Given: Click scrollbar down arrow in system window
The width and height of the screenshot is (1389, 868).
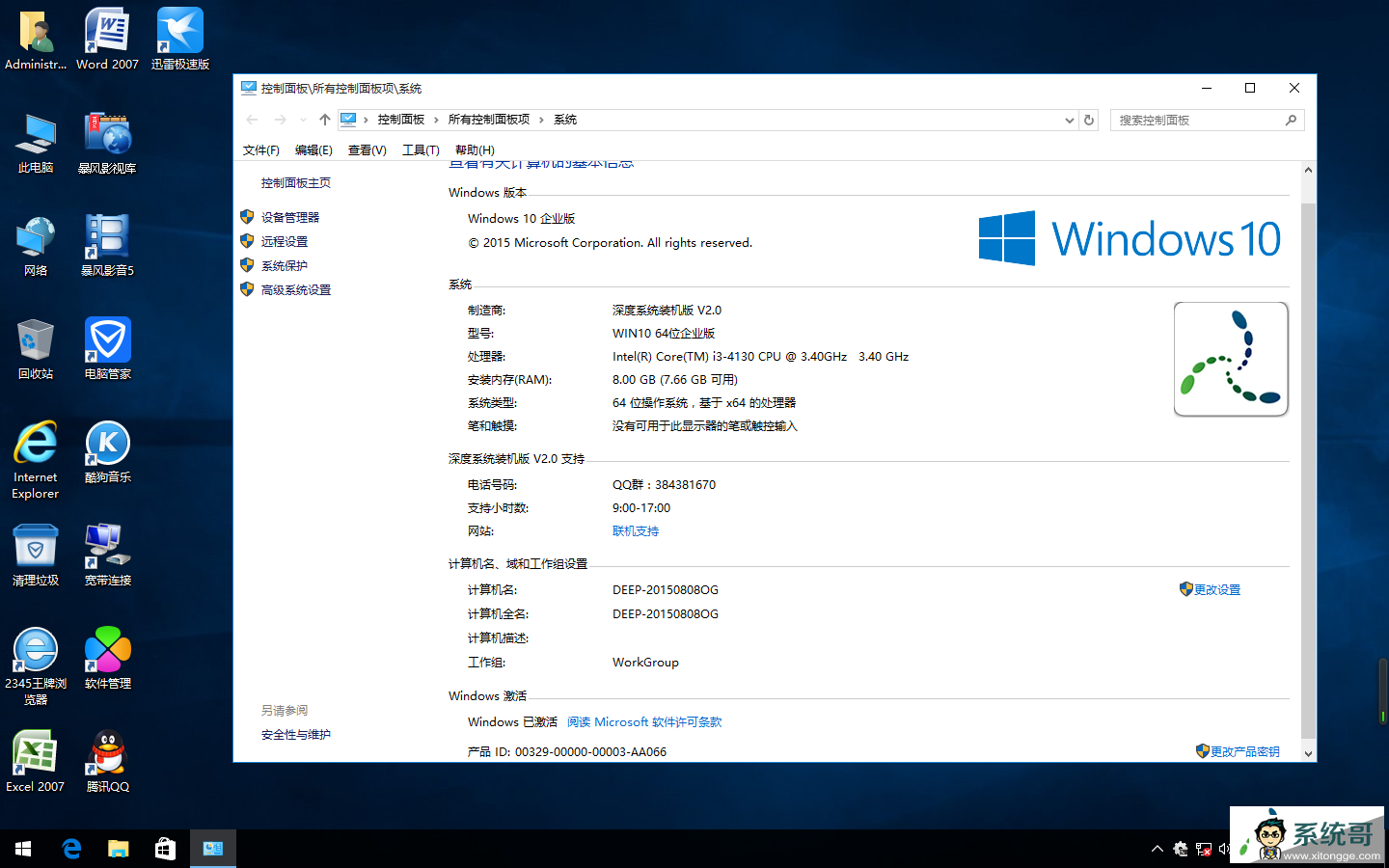Looking at the screenshot, I should point(1308,754).
